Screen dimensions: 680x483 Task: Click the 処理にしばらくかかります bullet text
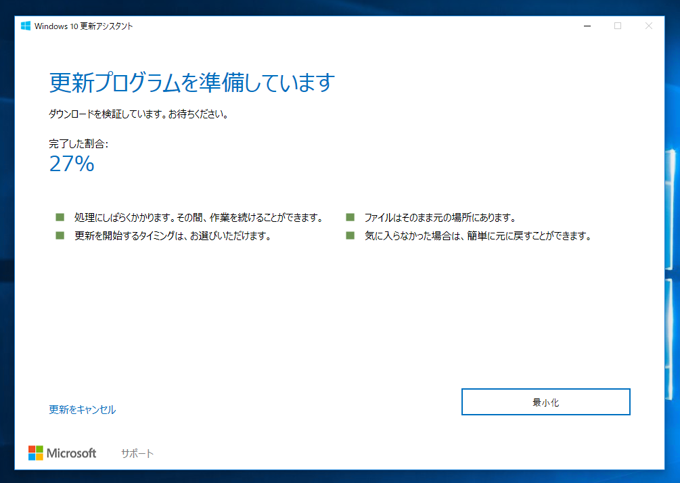point(198,218)
